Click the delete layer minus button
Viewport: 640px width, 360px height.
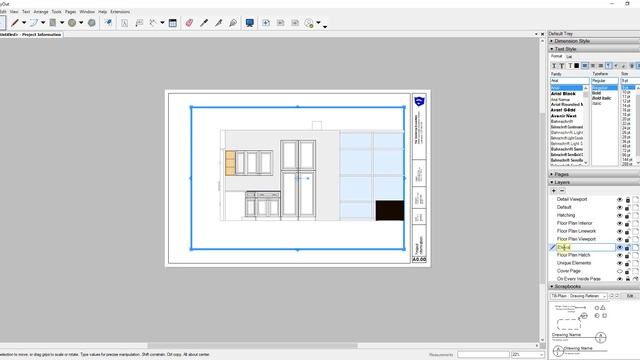point(562,191)
